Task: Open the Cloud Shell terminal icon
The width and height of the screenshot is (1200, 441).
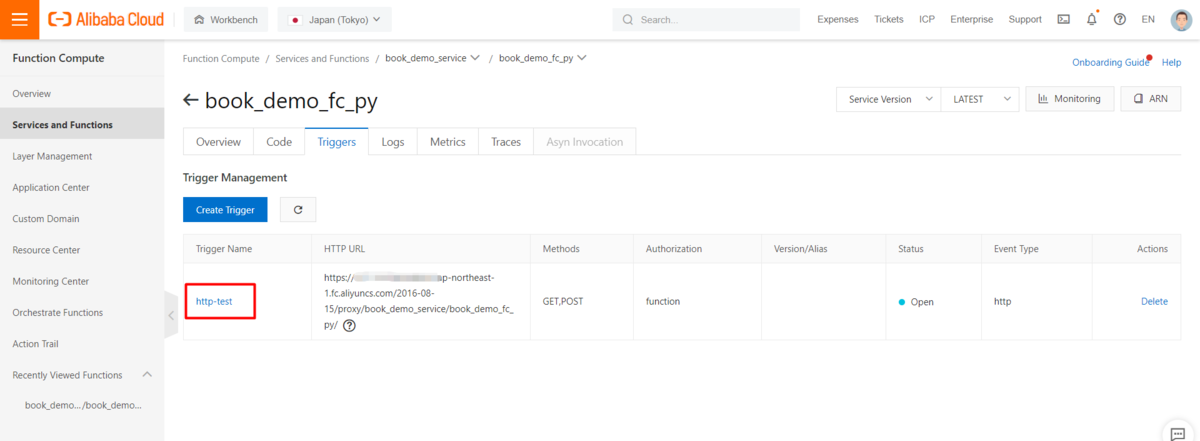Action: click(1063, 19)
